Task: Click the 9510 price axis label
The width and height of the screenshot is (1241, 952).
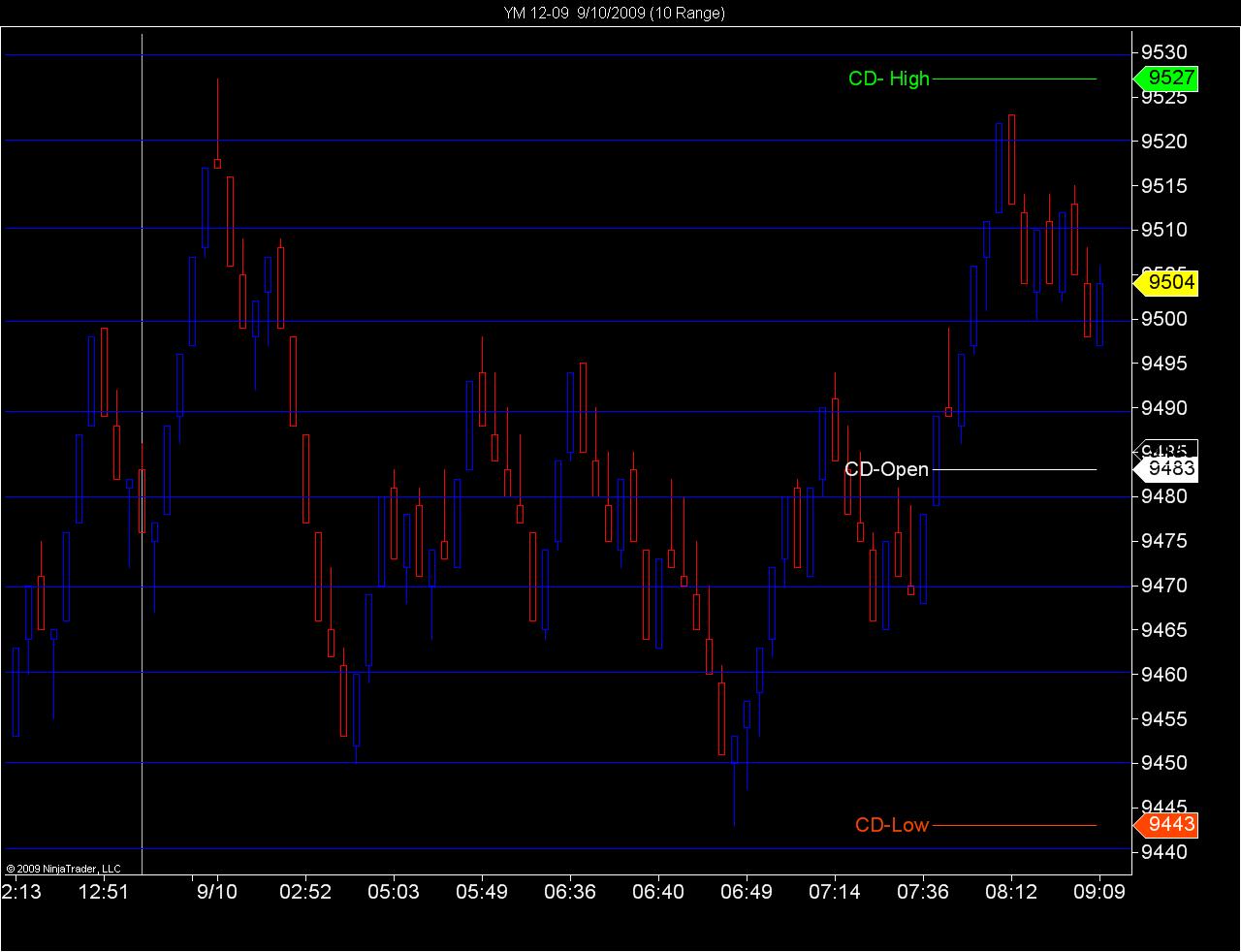Action: click(x=1163, y=230)
